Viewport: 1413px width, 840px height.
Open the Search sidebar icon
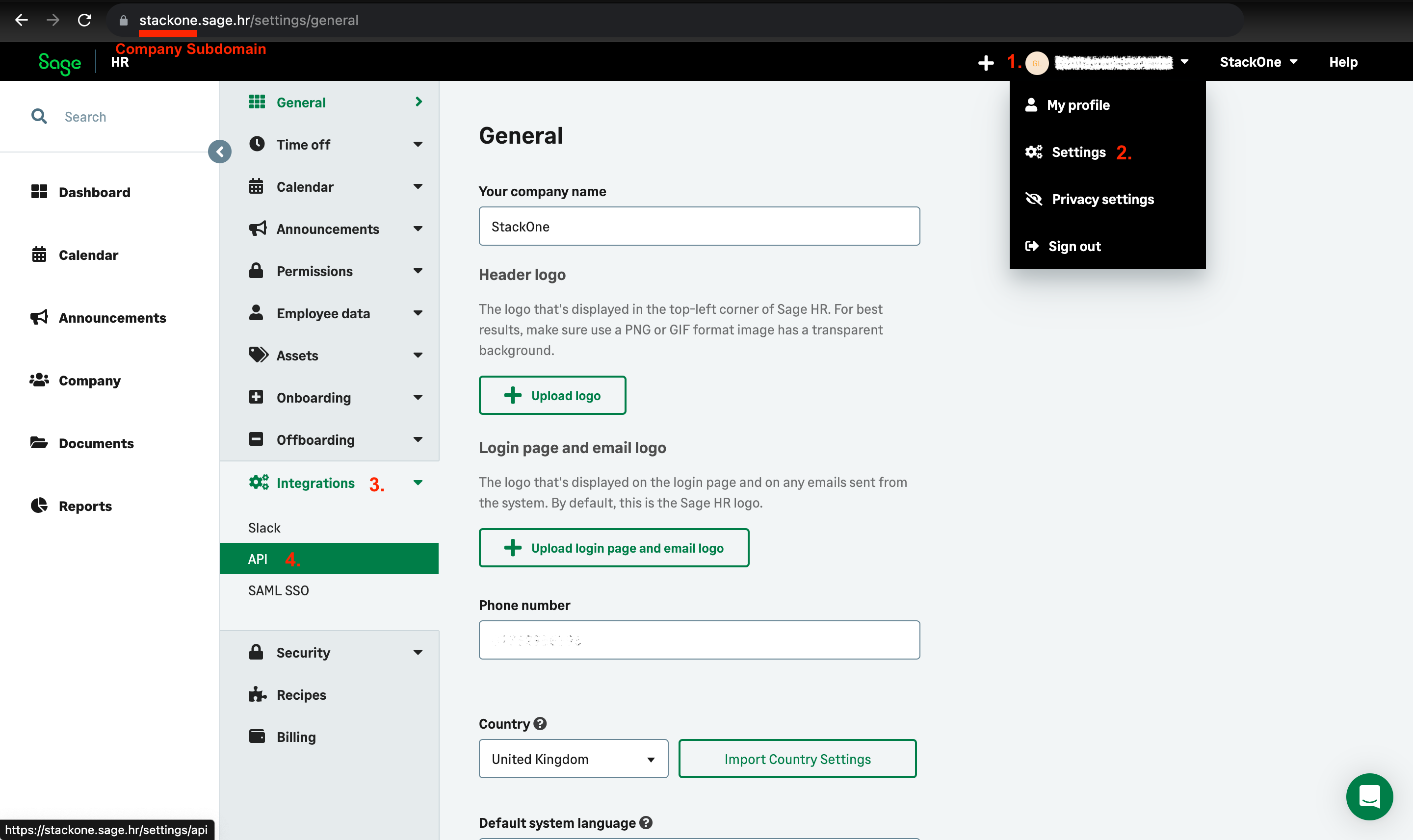(39, 116)
